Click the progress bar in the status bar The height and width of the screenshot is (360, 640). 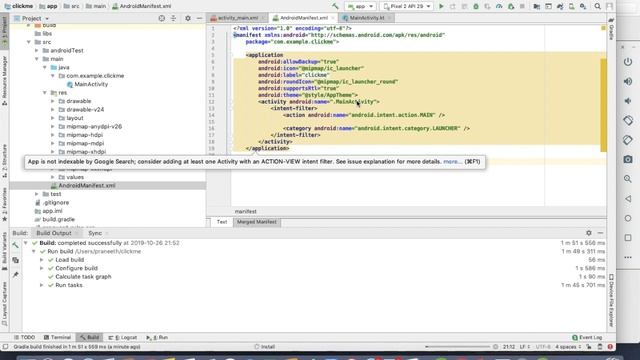(457, 347)
